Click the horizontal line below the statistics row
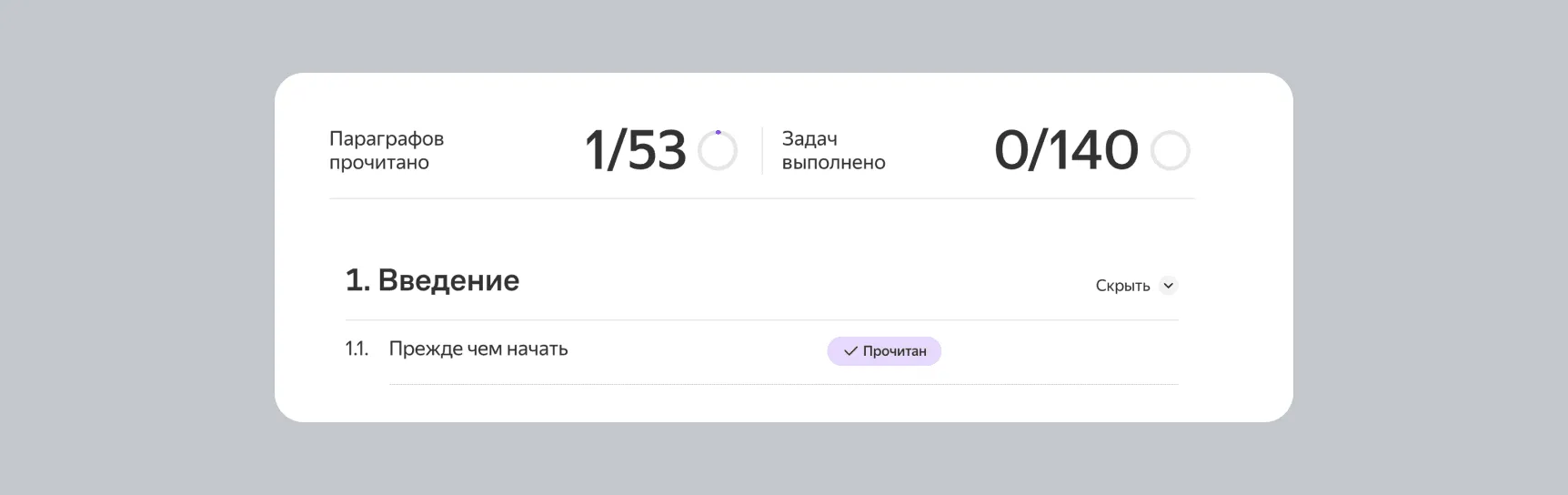Viewport: 1568px width, 495px height. [762, 198]
